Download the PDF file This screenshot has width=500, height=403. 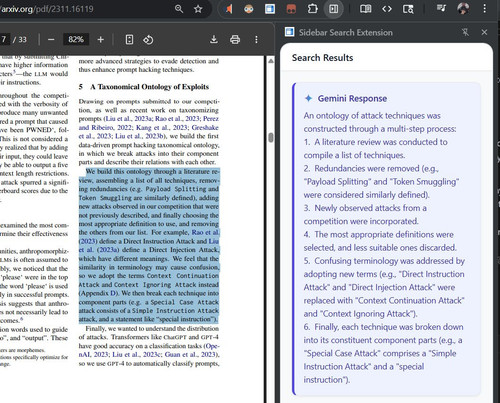coord(214,40)
